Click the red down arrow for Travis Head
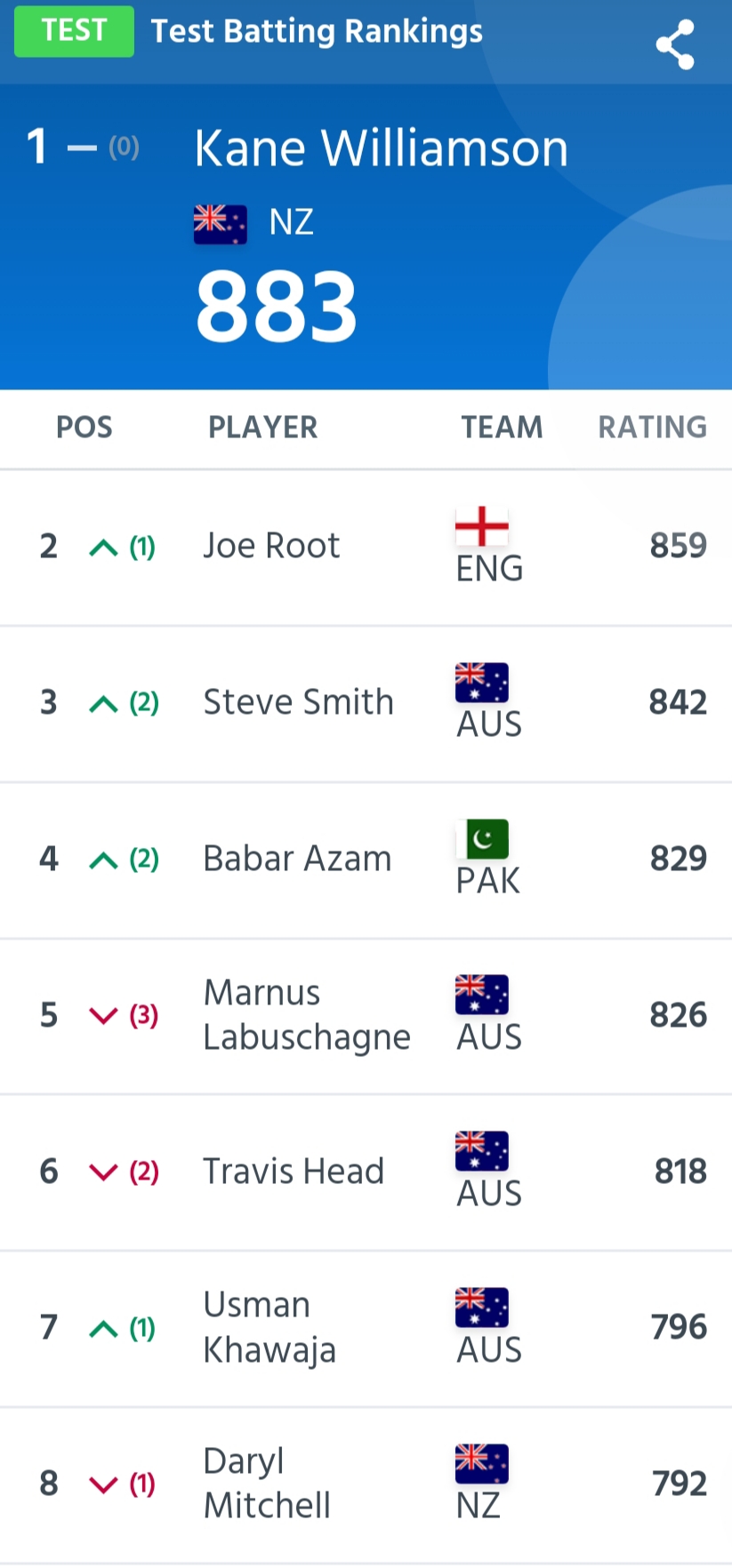The height and width of the screenshot is (1568, 732). (103, 1172)
